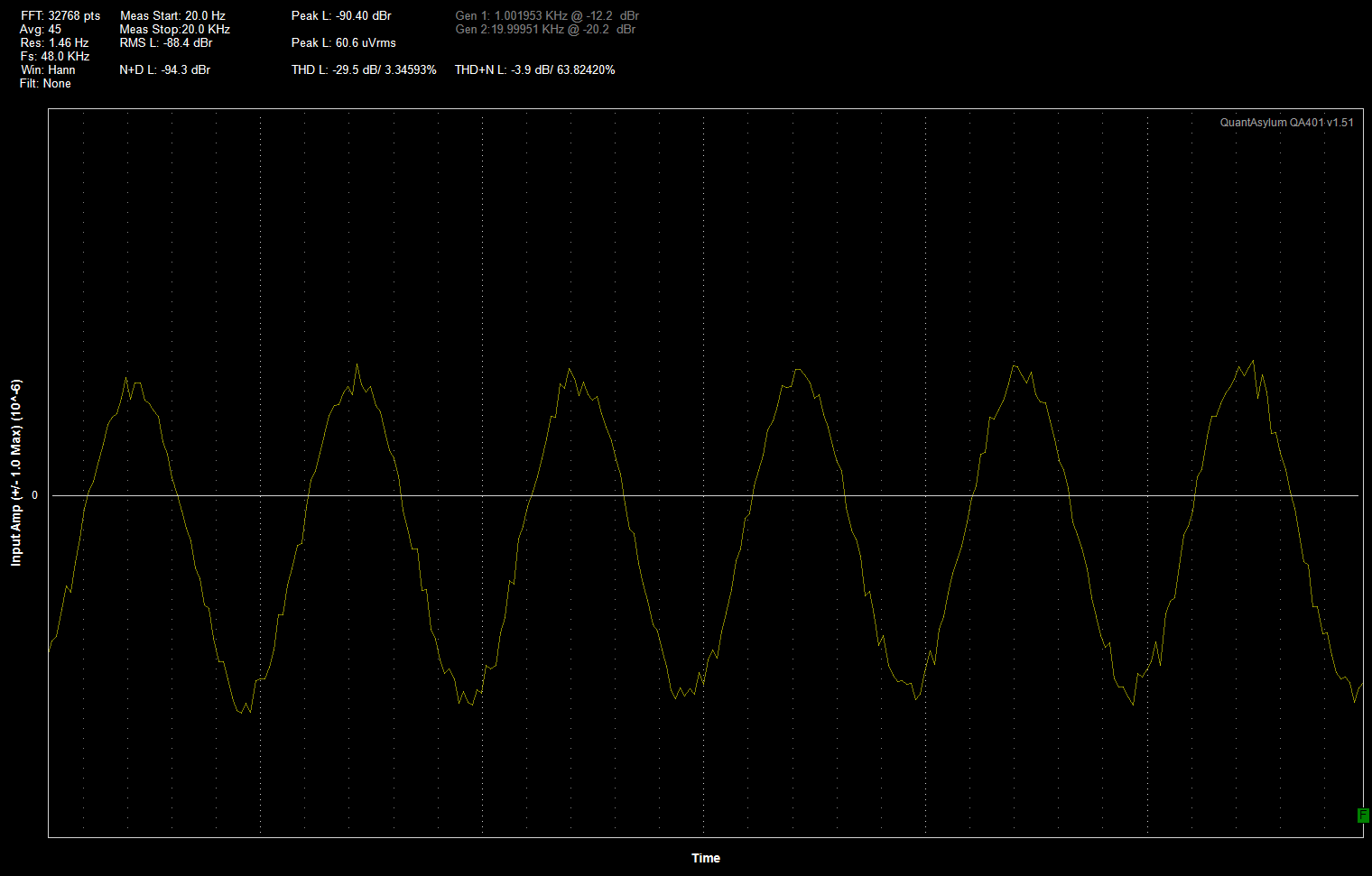
Task: Select 'Peak L: -90.40 dBr' reading
Action: click(x=341, y=16)
